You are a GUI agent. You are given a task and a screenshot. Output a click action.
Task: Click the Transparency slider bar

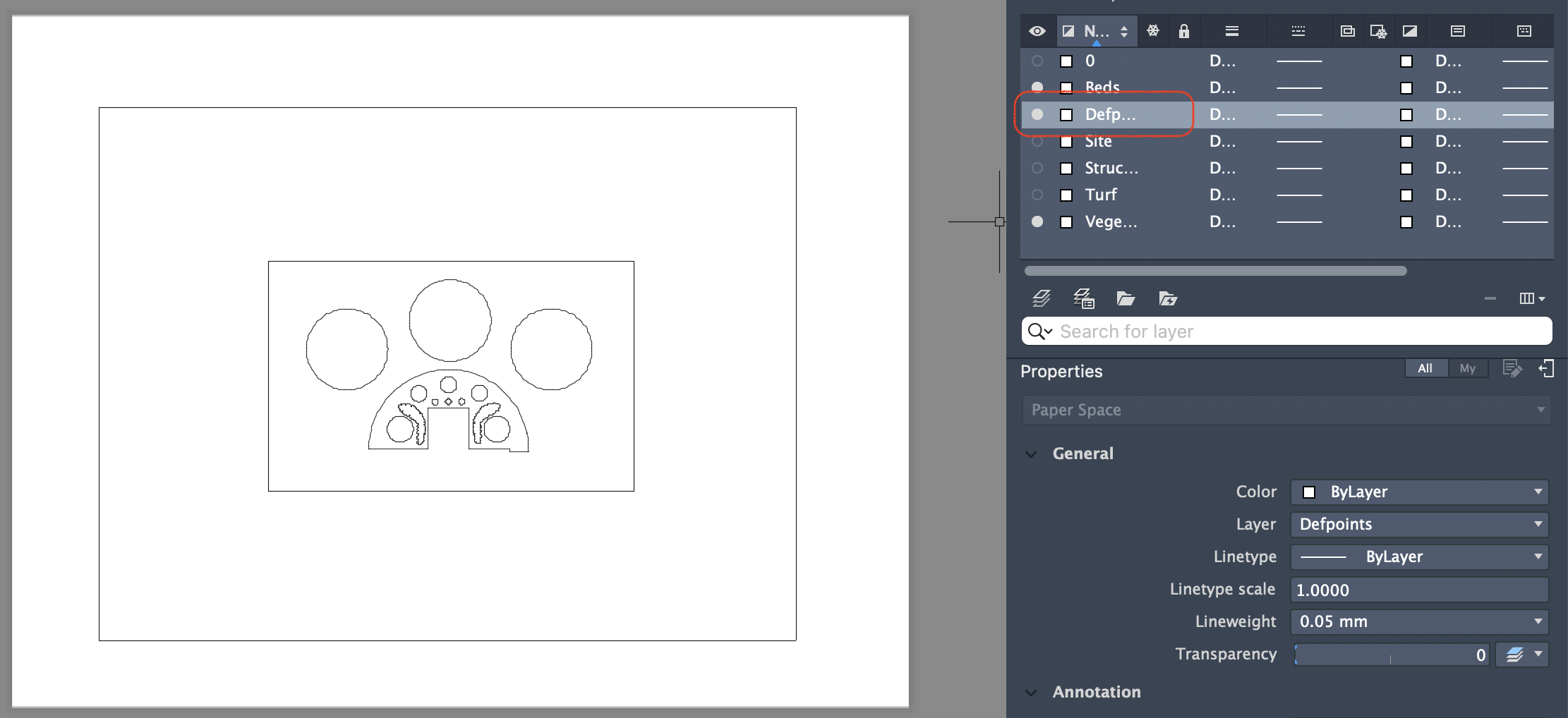point(1391,655)
